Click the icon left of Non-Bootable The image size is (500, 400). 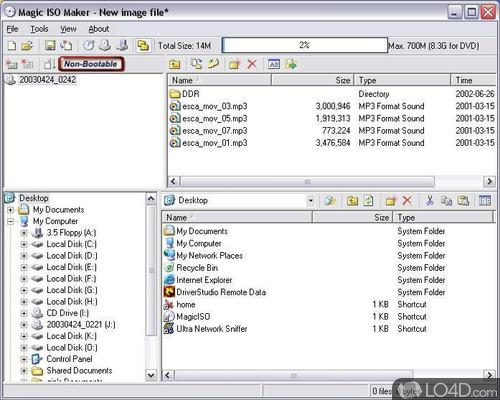tap(50, 64)
